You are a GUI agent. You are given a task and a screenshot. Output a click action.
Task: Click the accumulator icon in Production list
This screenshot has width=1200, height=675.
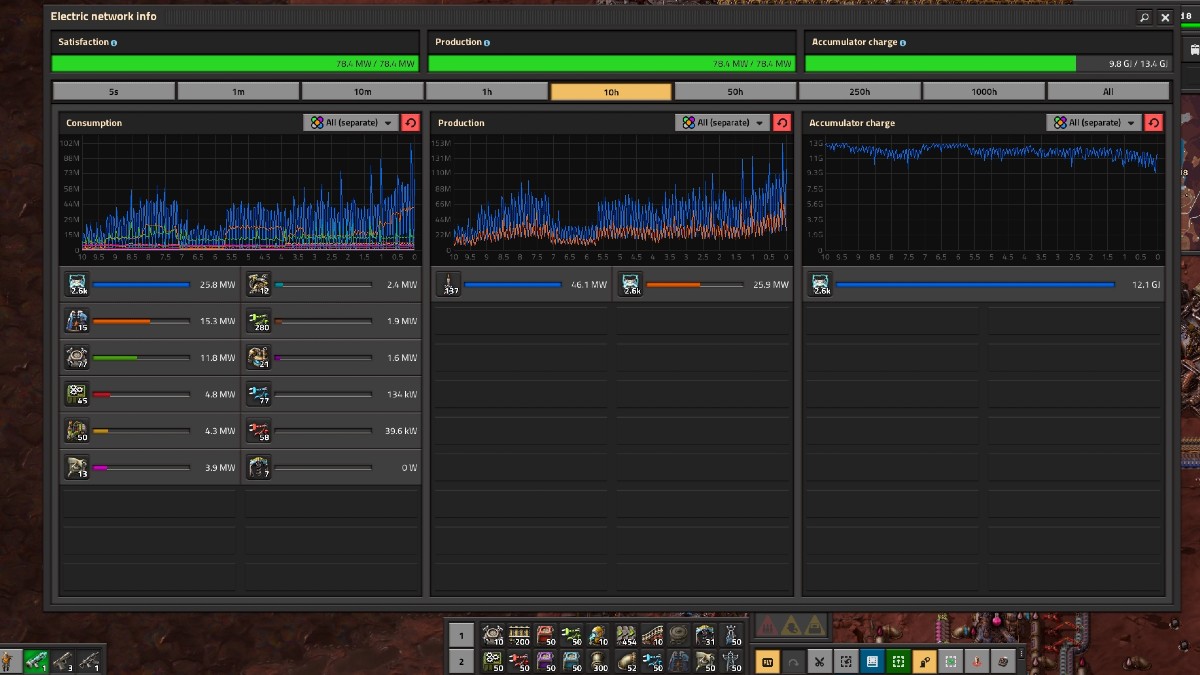point(630,285)
